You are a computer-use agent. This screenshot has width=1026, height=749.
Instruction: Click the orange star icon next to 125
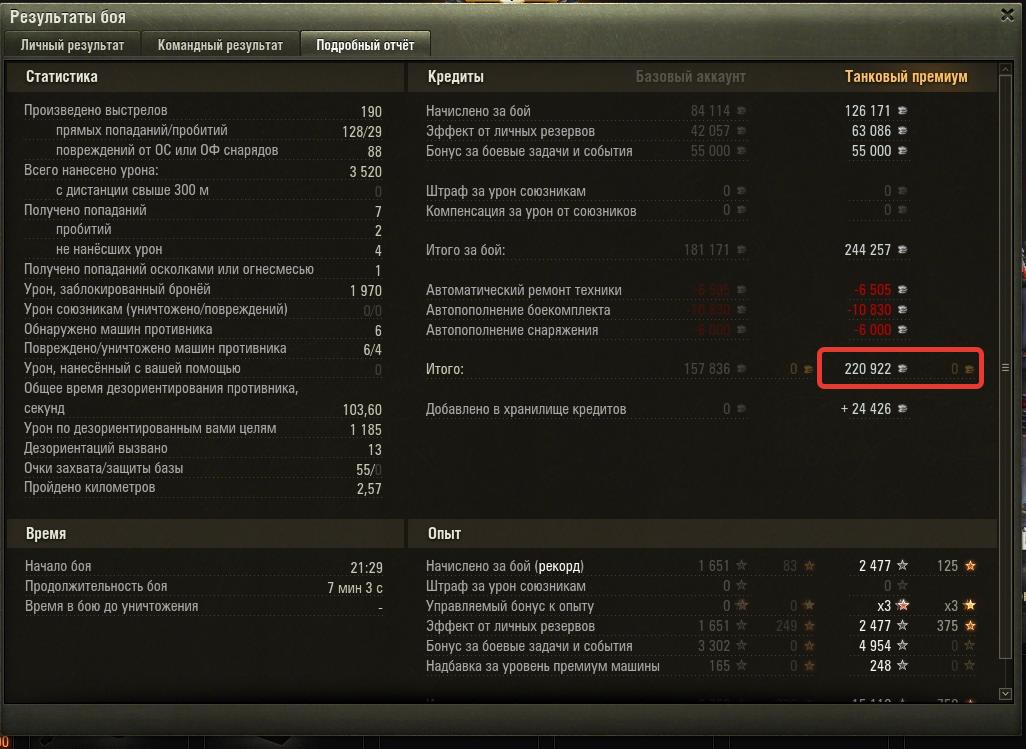[x=970, y=565]
